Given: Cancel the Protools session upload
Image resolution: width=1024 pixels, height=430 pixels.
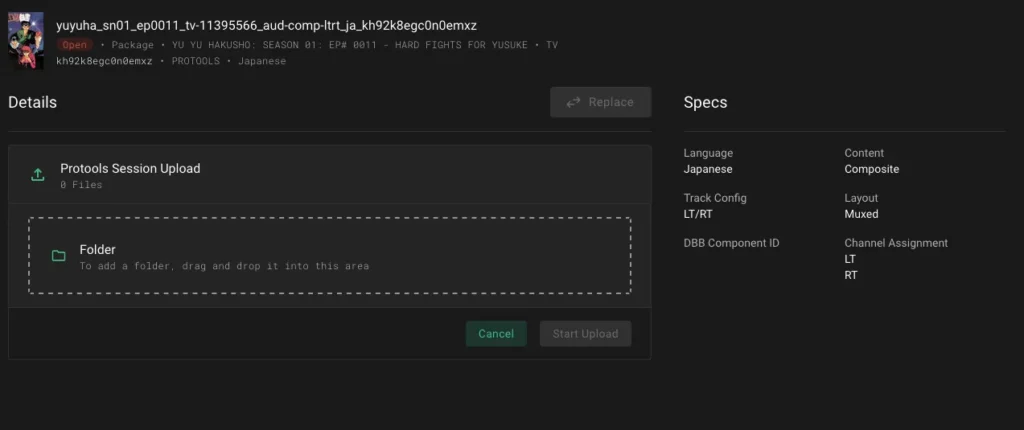Looking at the screenshot, I should (496, 334).
